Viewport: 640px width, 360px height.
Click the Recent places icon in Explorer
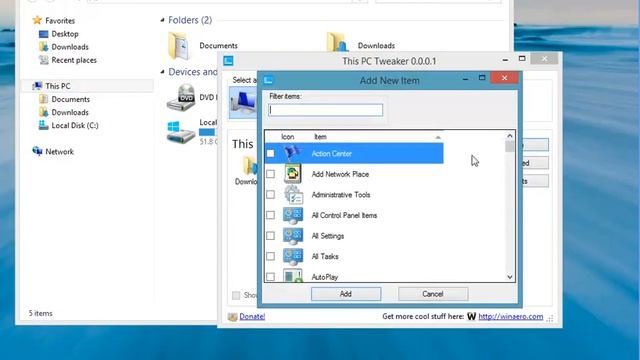[43, 60]
